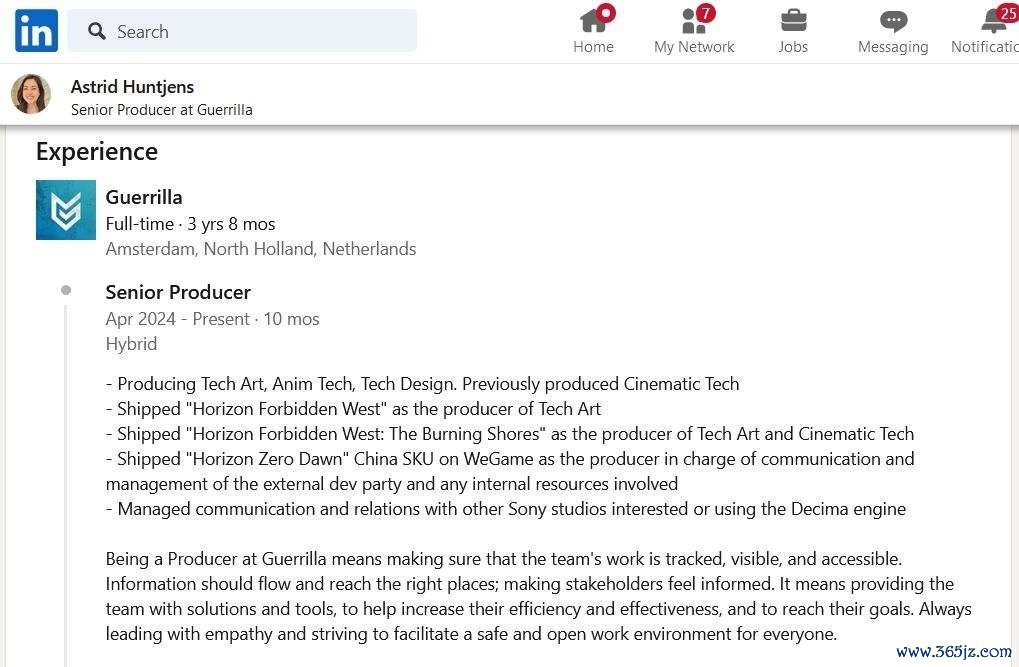Select the Jobs menu label
The width and height of the screenshot is (1019, 667).
tap(793, 47)
